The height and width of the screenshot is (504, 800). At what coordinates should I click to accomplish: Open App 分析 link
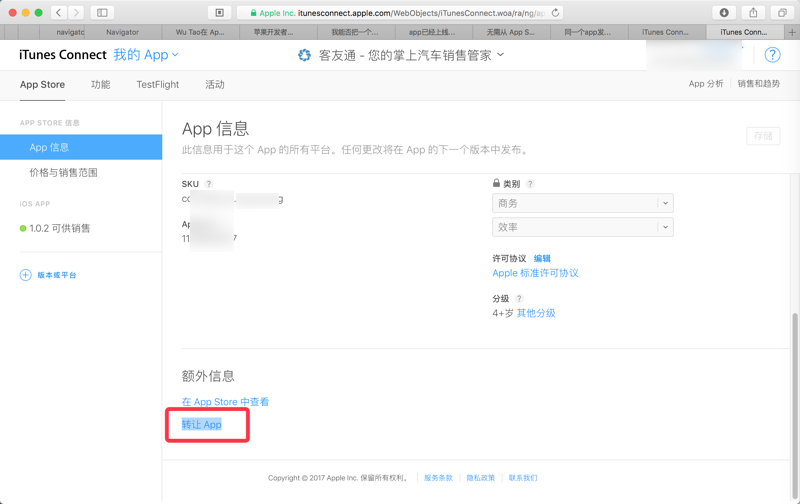point(706,84)
